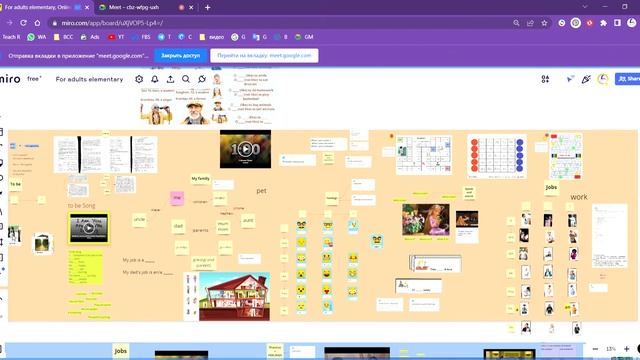The height and width of the screenshot is (360, 640).
Task: Click the pink sticky note
Action: 177,198
